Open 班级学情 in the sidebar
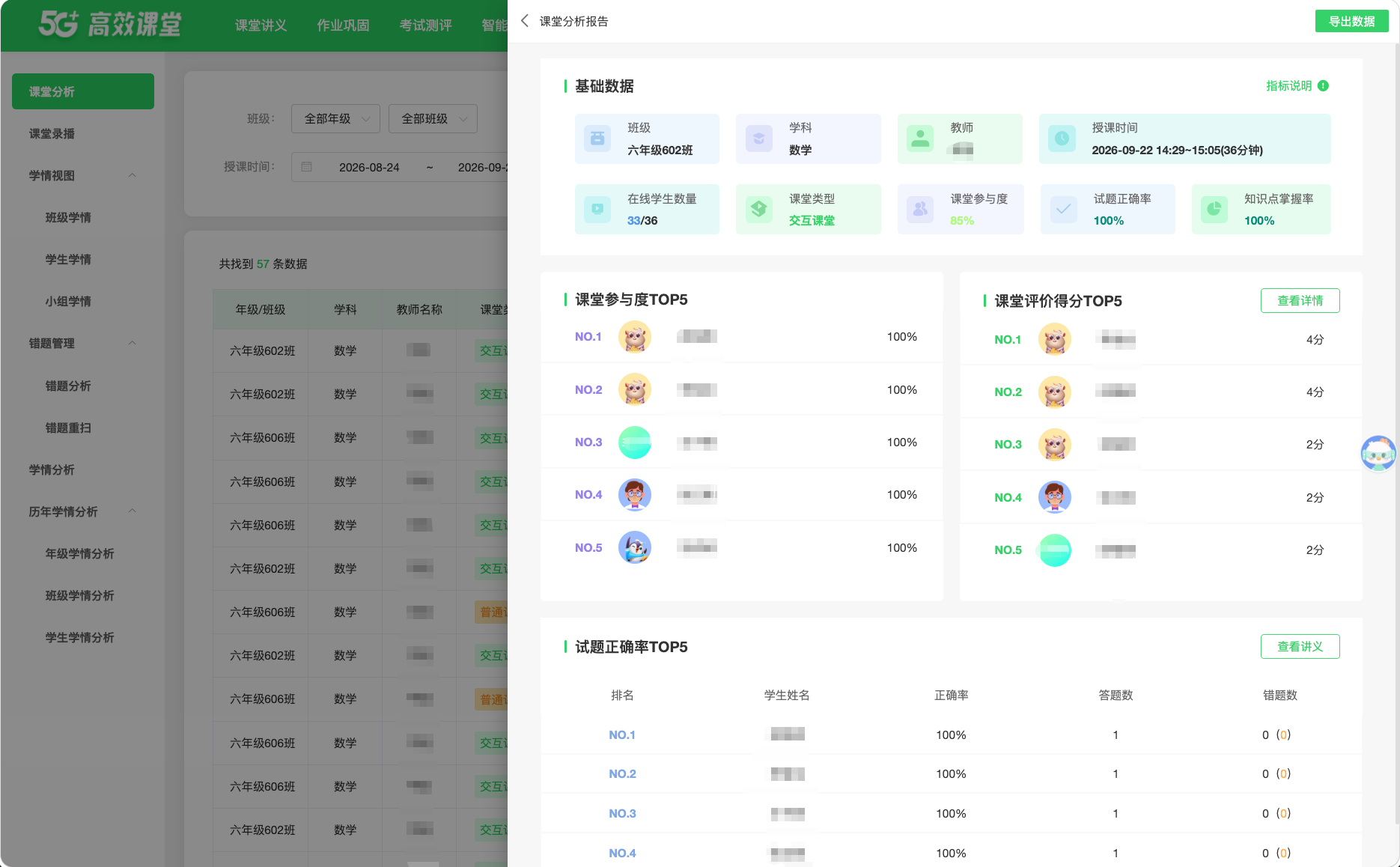The width and height of the screenshot is (1400, 867). point(68,217)
